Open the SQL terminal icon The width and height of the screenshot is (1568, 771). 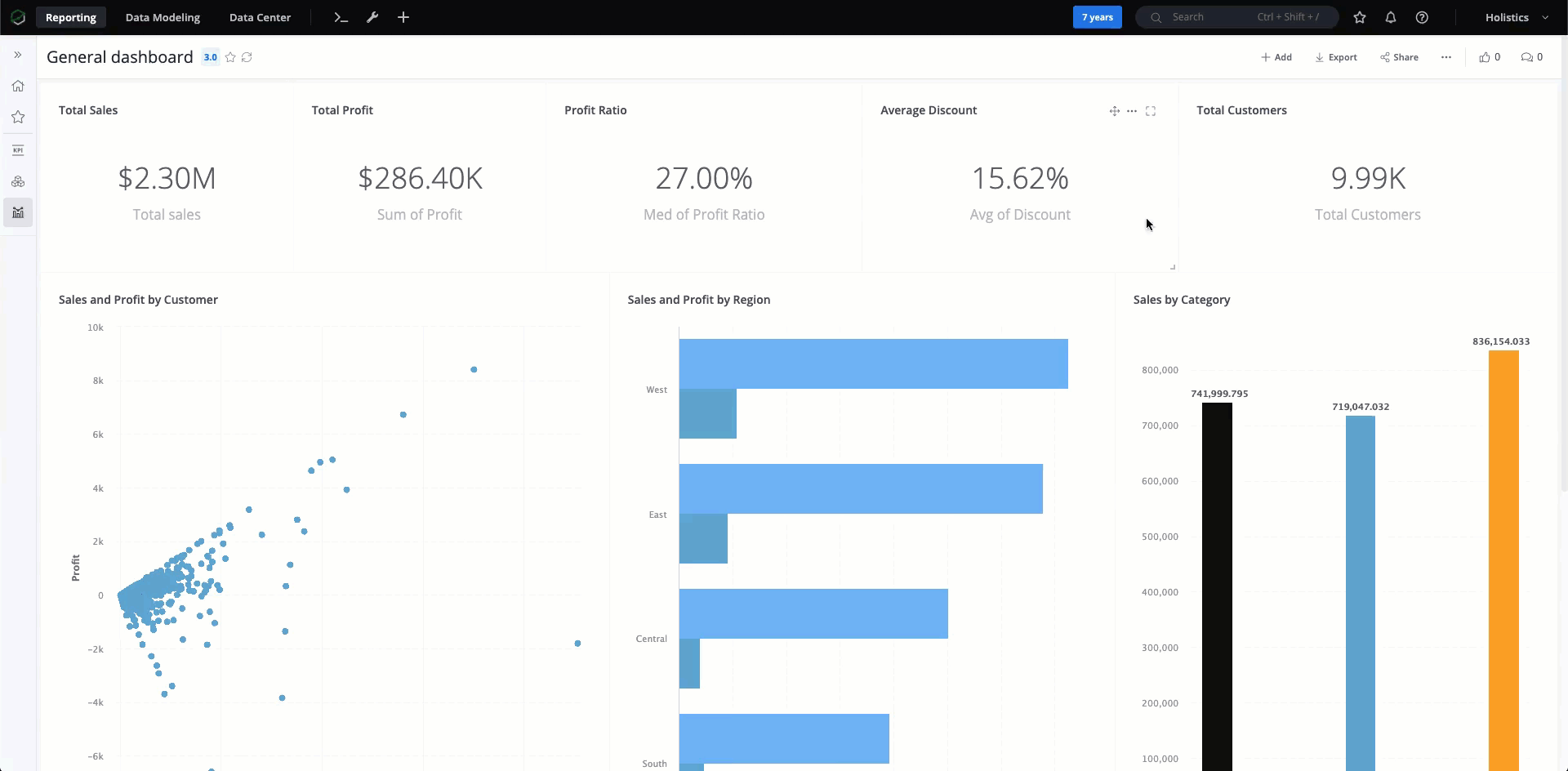[x=341, y=17]
